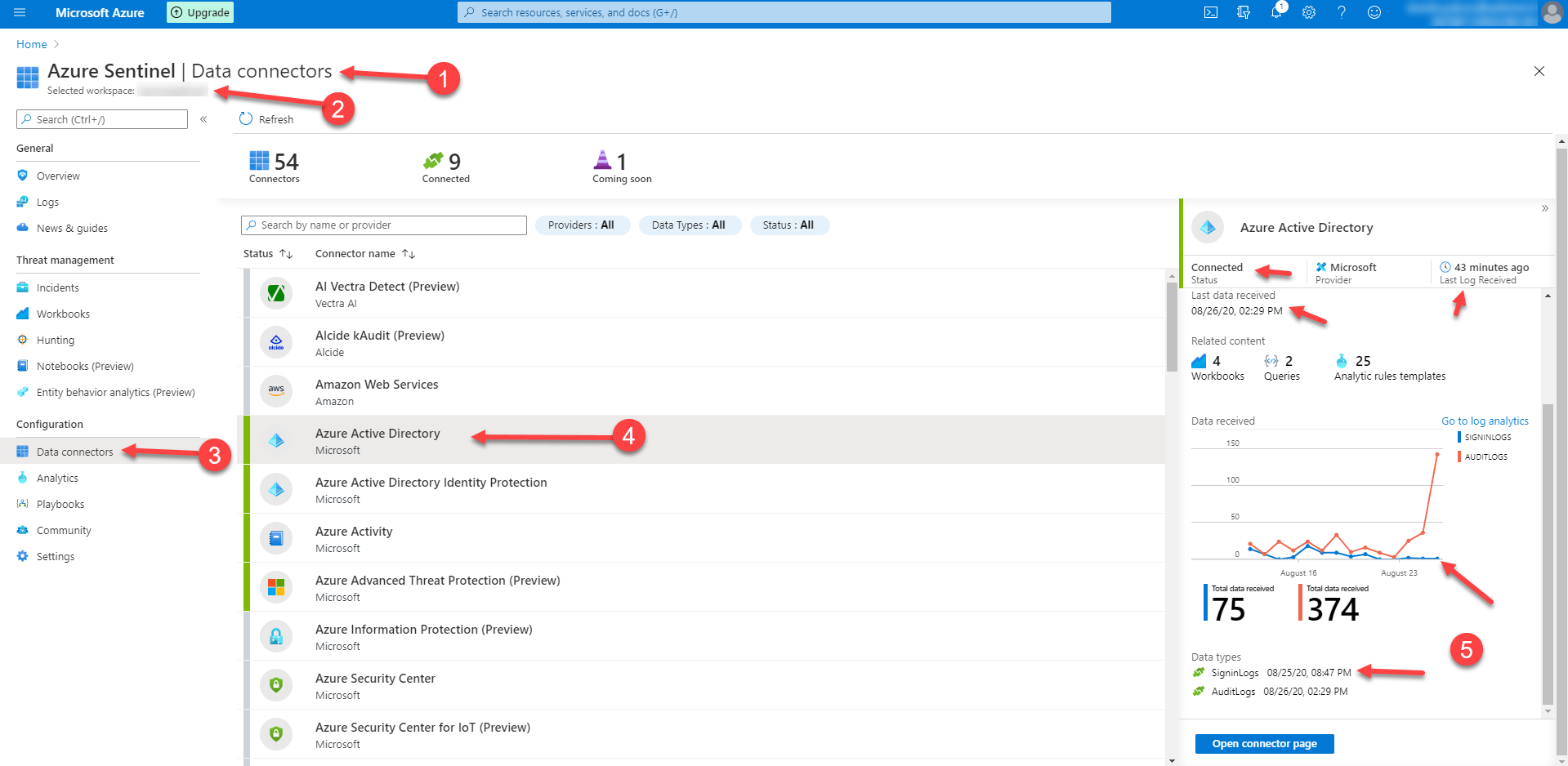
Task: Click the Refresh icon
Action: tap(246, 118)
